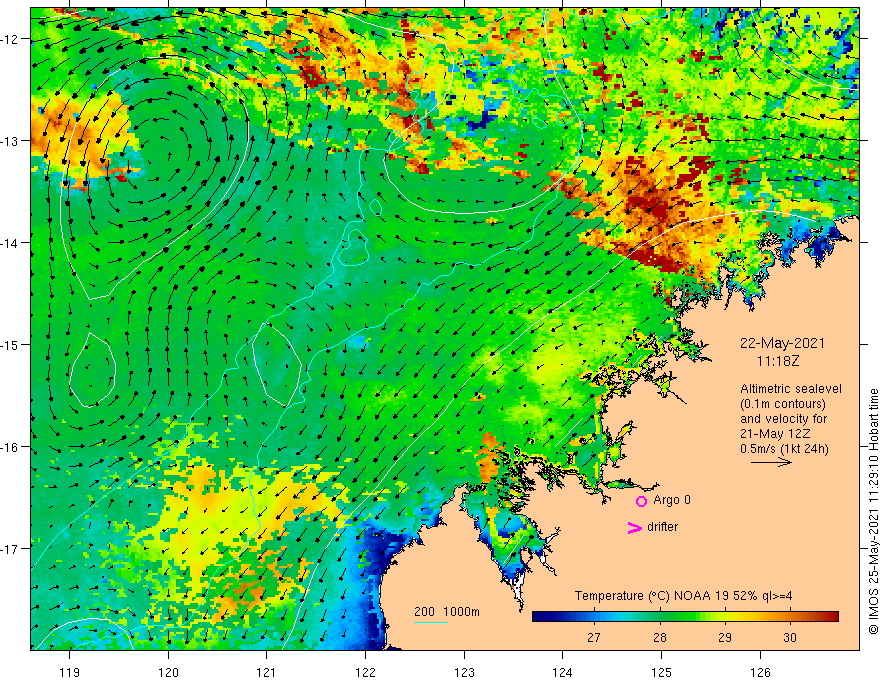880x680 pixels.
Task: Click the velocity scale reference arrow
Action: (771, 462)
